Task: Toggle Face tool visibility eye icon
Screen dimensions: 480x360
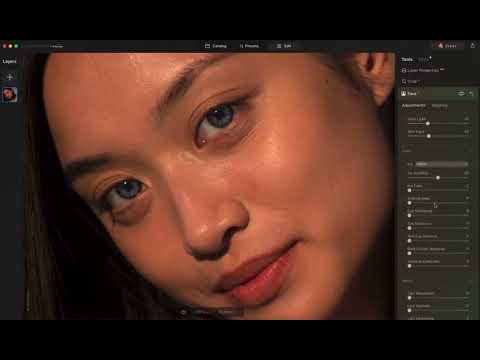Action: [461, 94]
